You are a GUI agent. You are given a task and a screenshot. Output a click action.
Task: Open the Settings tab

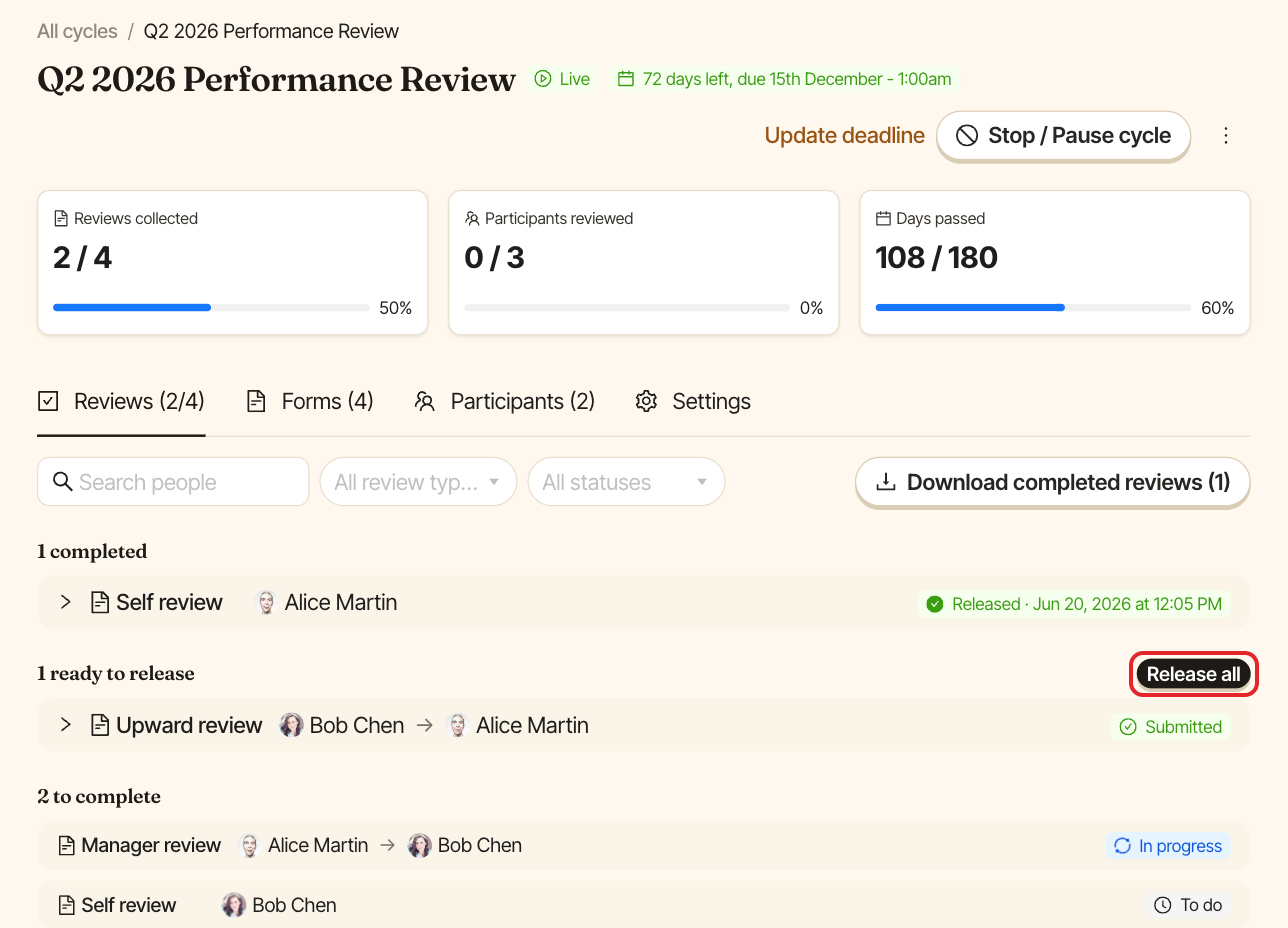click(693, 402)
